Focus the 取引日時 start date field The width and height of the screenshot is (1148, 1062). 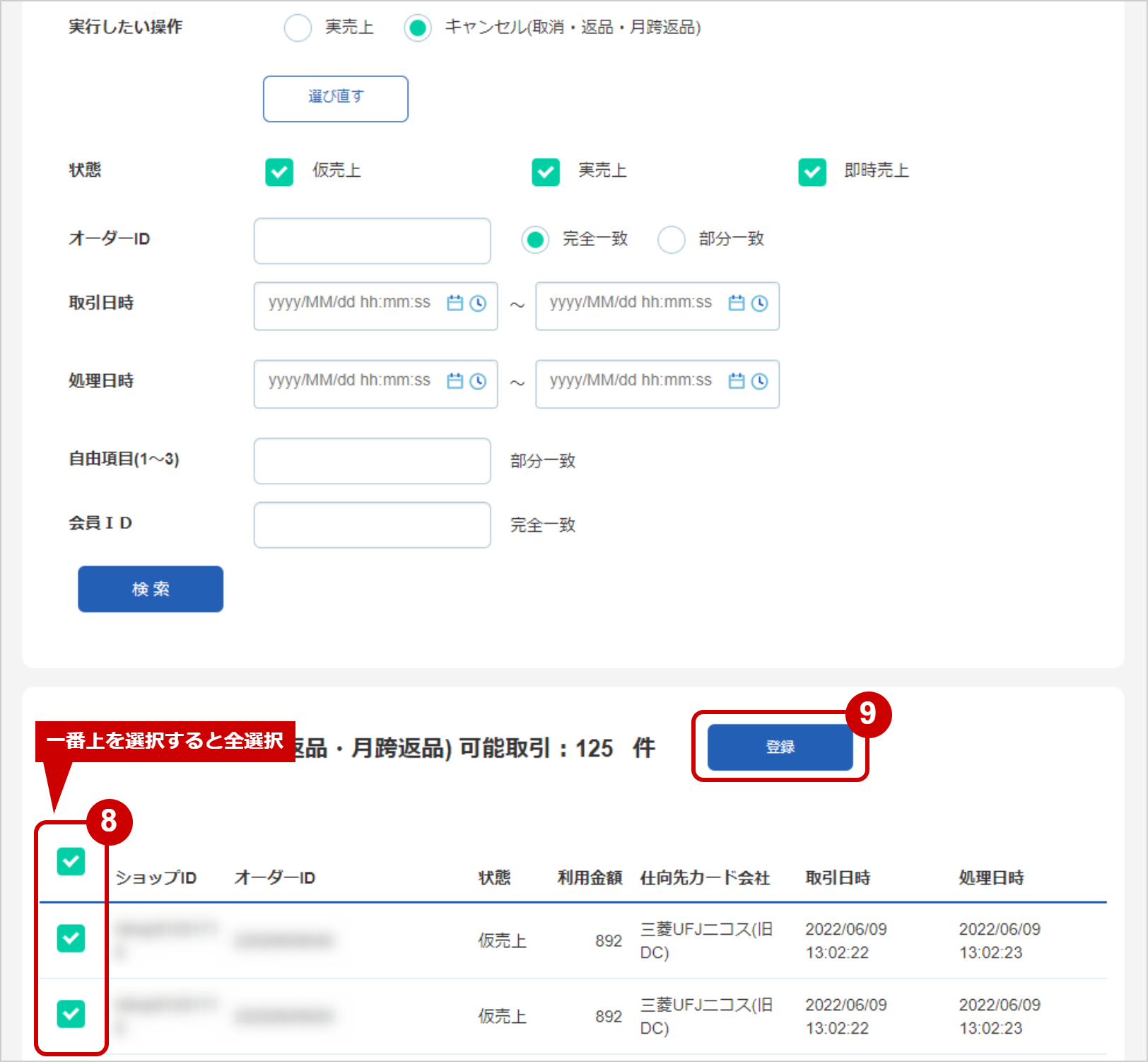(376, 306)
